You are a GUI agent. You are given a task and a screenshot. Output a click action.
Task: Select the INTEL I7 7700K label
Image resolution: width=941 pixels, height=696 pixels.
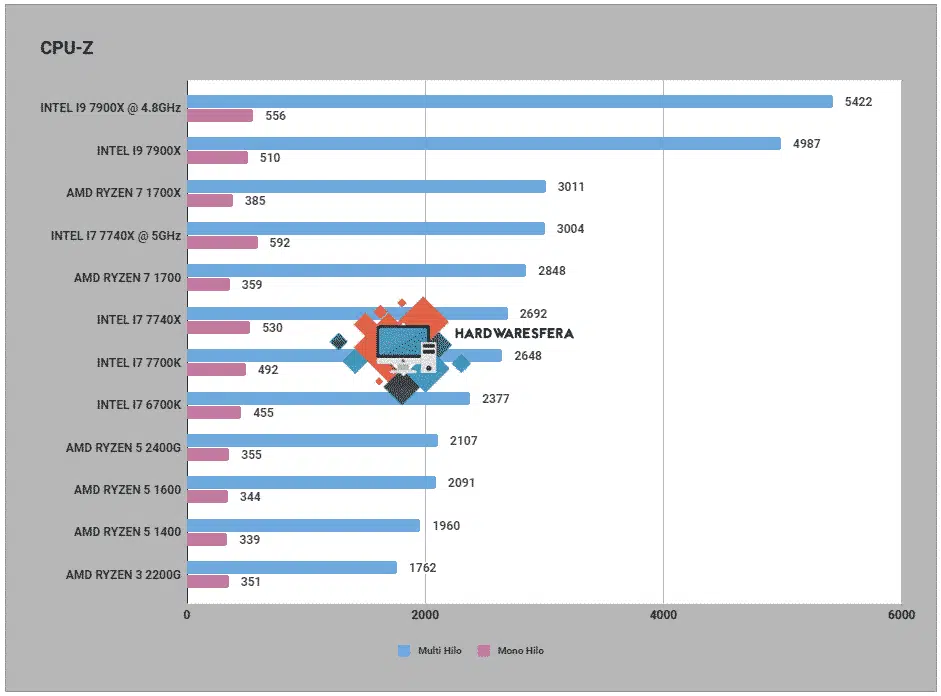pos(139,362)
